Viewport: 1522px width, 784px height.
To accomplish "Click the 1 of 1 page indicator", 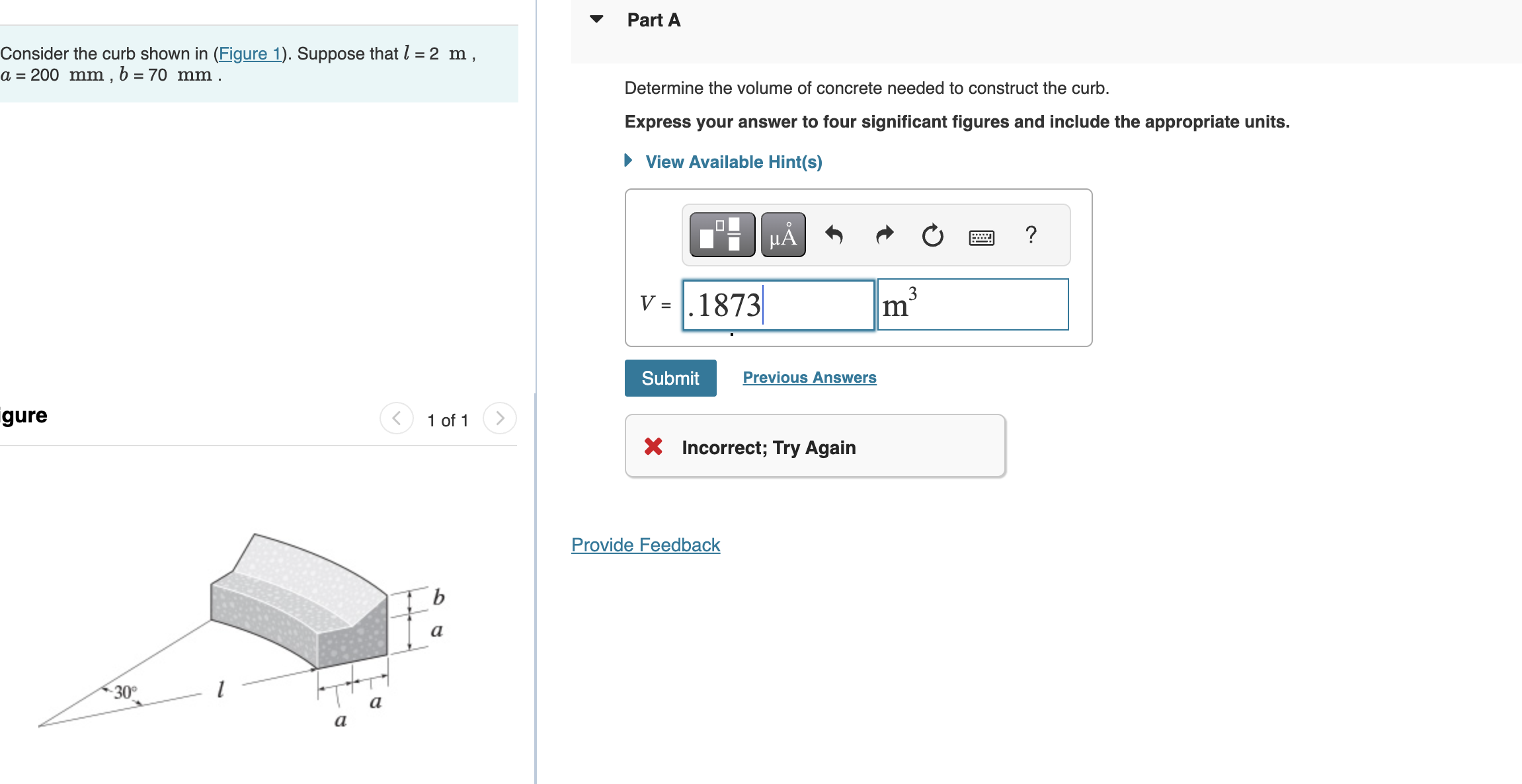I will click(x=448, y=420).
